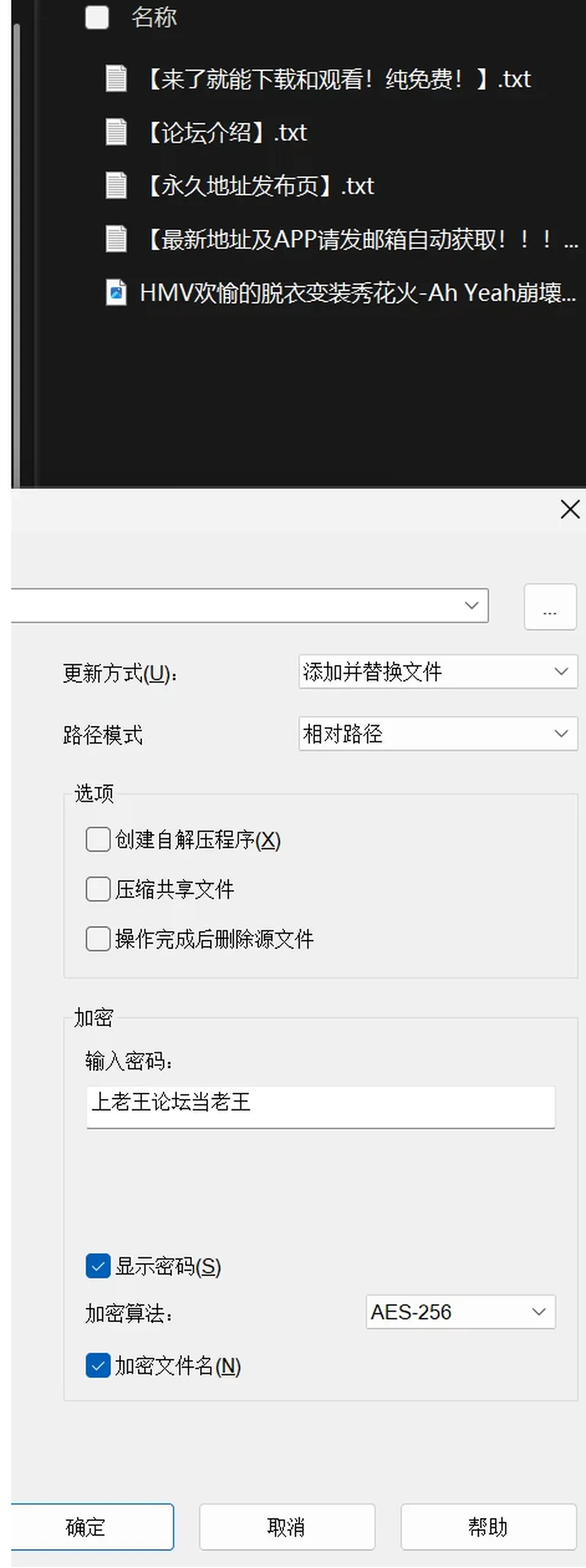Enable 创建自解压程序 option

click(x=98, y=840)
